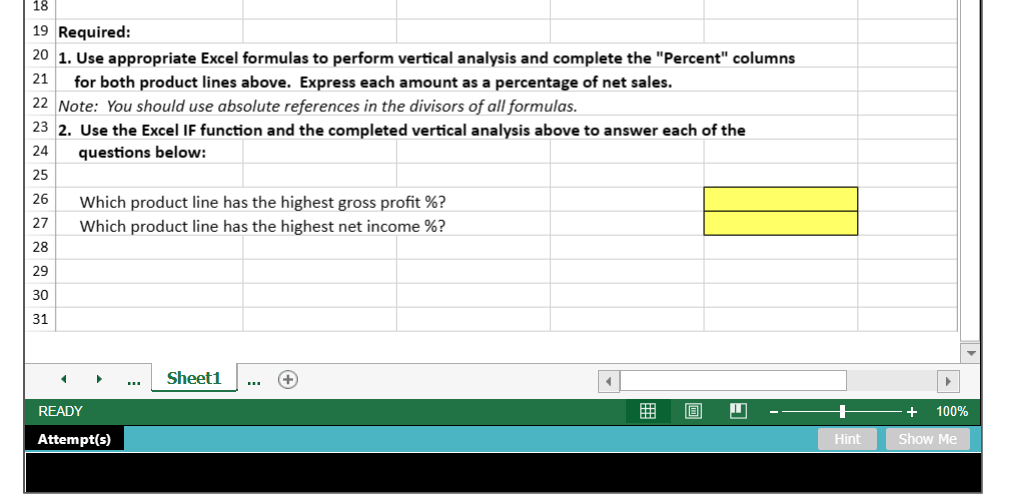Viewport: 1032px width, 502px height.
Task: Select row header 29
Action: tap(40, 272)
